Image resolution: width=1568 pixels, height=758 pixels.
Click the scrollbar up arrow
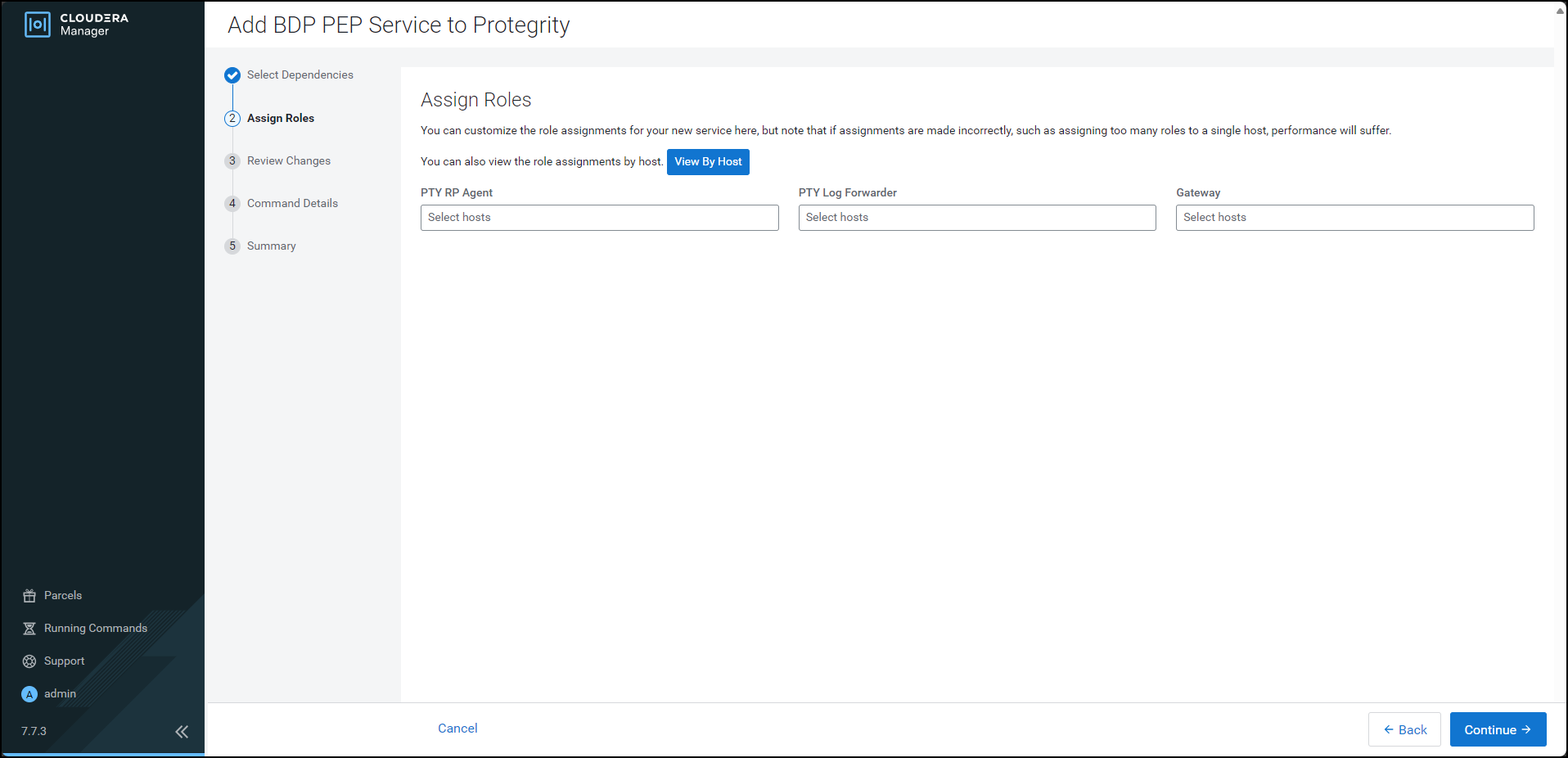1560,11
